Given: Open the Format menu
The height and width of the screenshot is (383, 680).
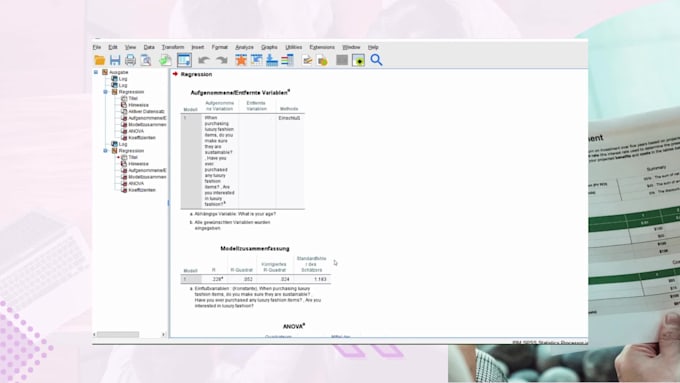Looking at the screenshot, I should (220, 47).
